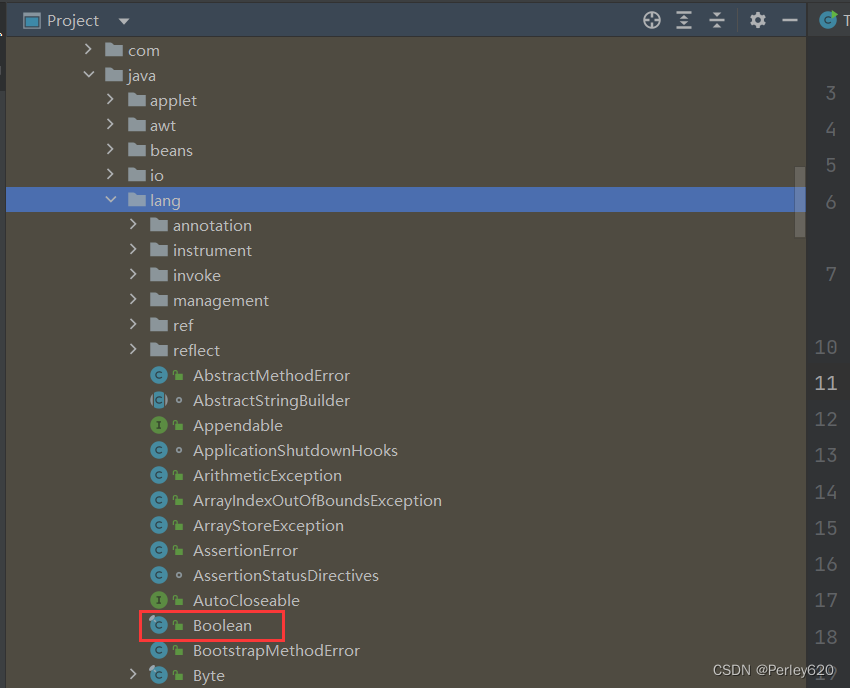Select the AbstractMethodError class name
This screenshot has height=688, width=850.
[272, 376]
